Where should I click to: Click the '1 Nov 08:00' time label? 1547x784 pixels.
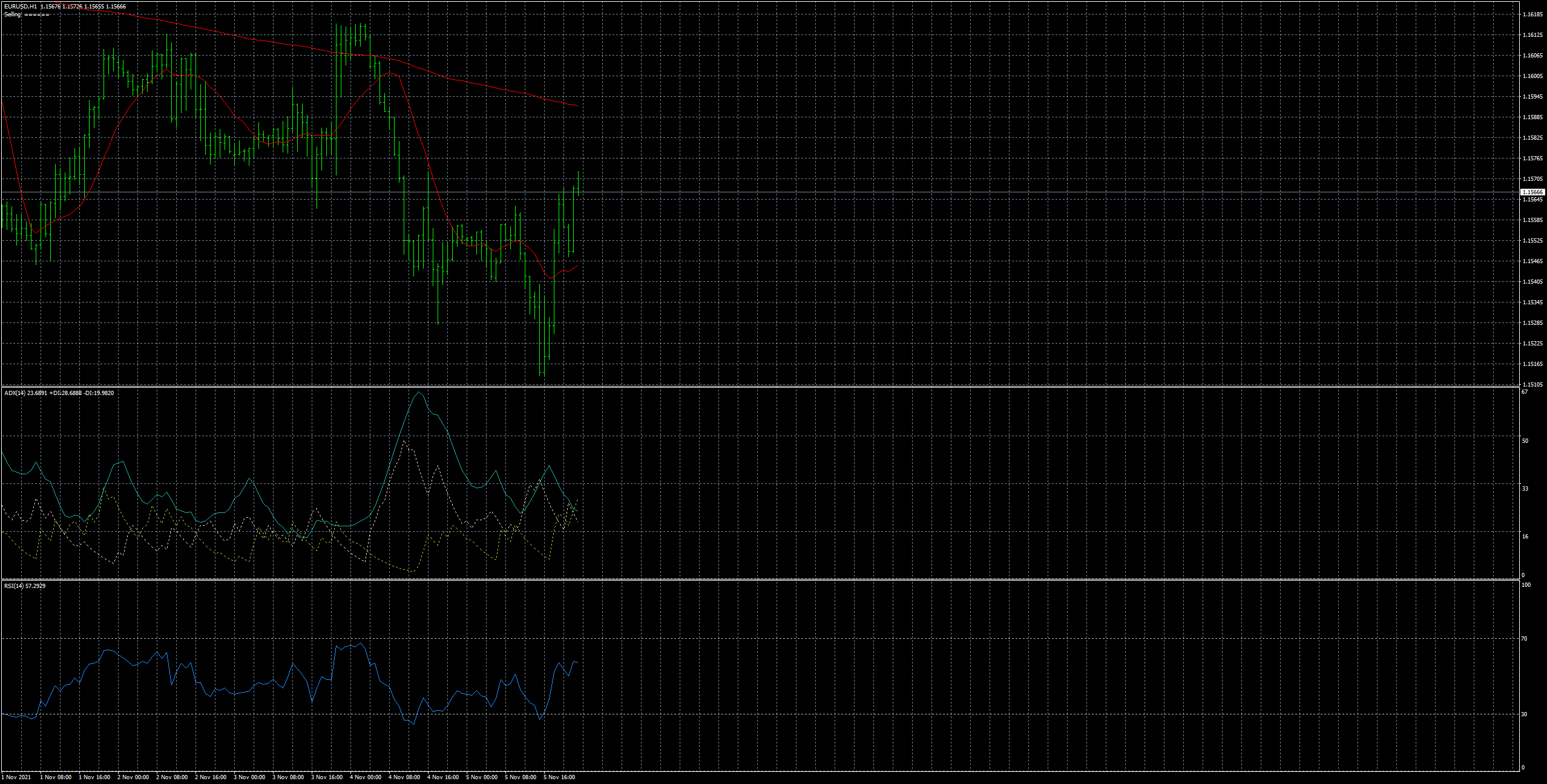point(56,777)
